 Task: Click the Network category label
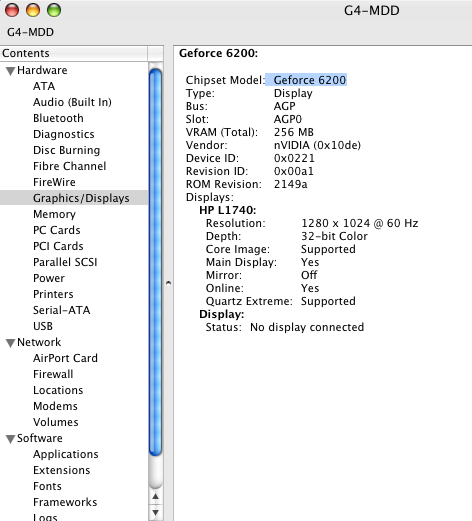tap(39, 342)
